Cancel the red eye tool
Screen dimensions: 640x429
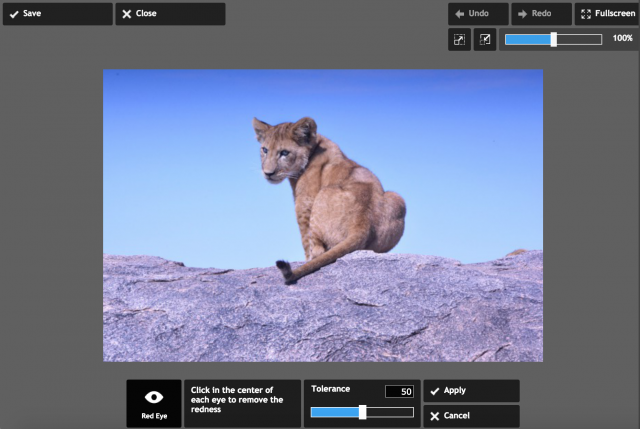pos(471,416)
